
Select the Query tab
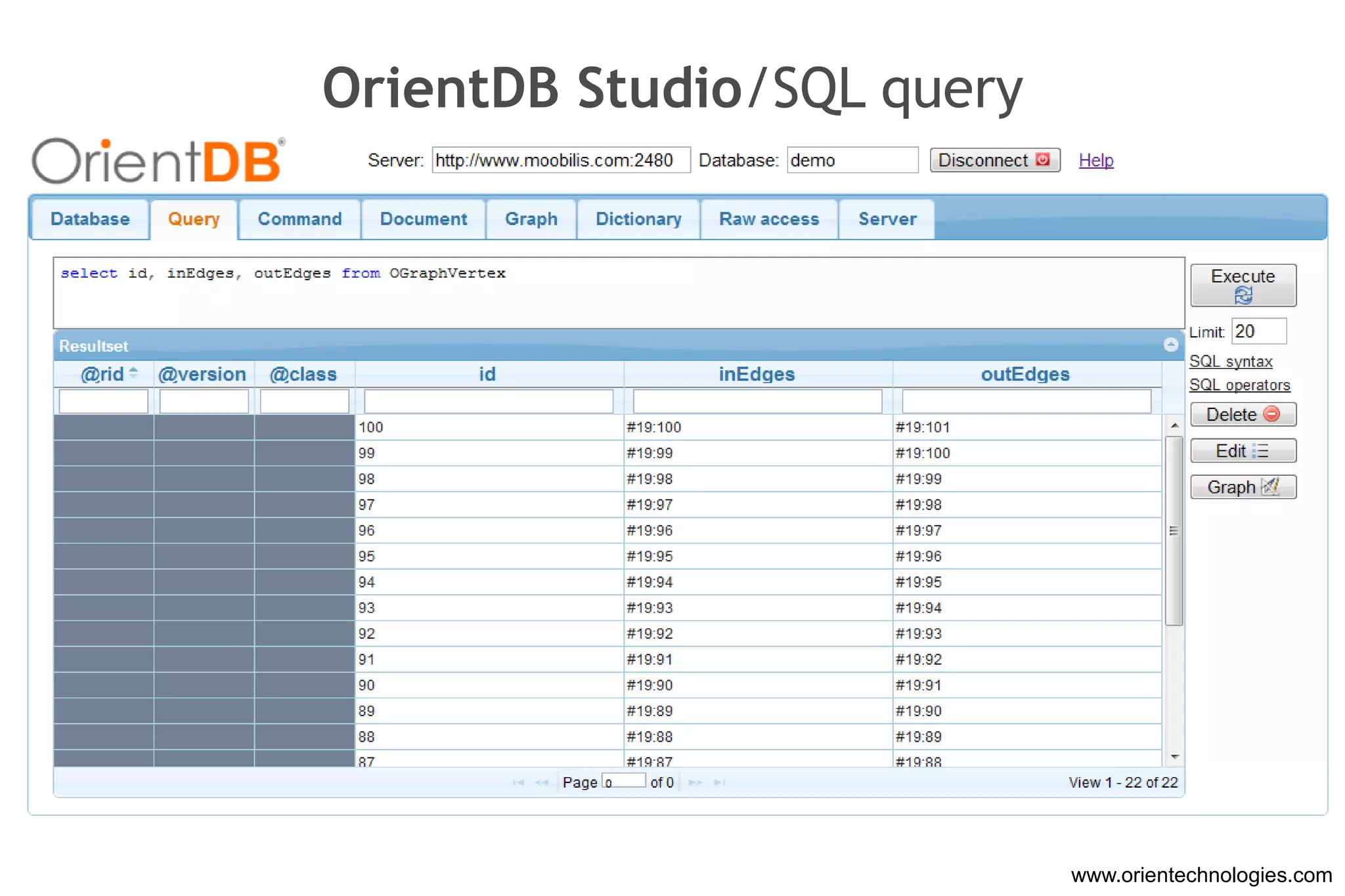click(x=194, y=219)
